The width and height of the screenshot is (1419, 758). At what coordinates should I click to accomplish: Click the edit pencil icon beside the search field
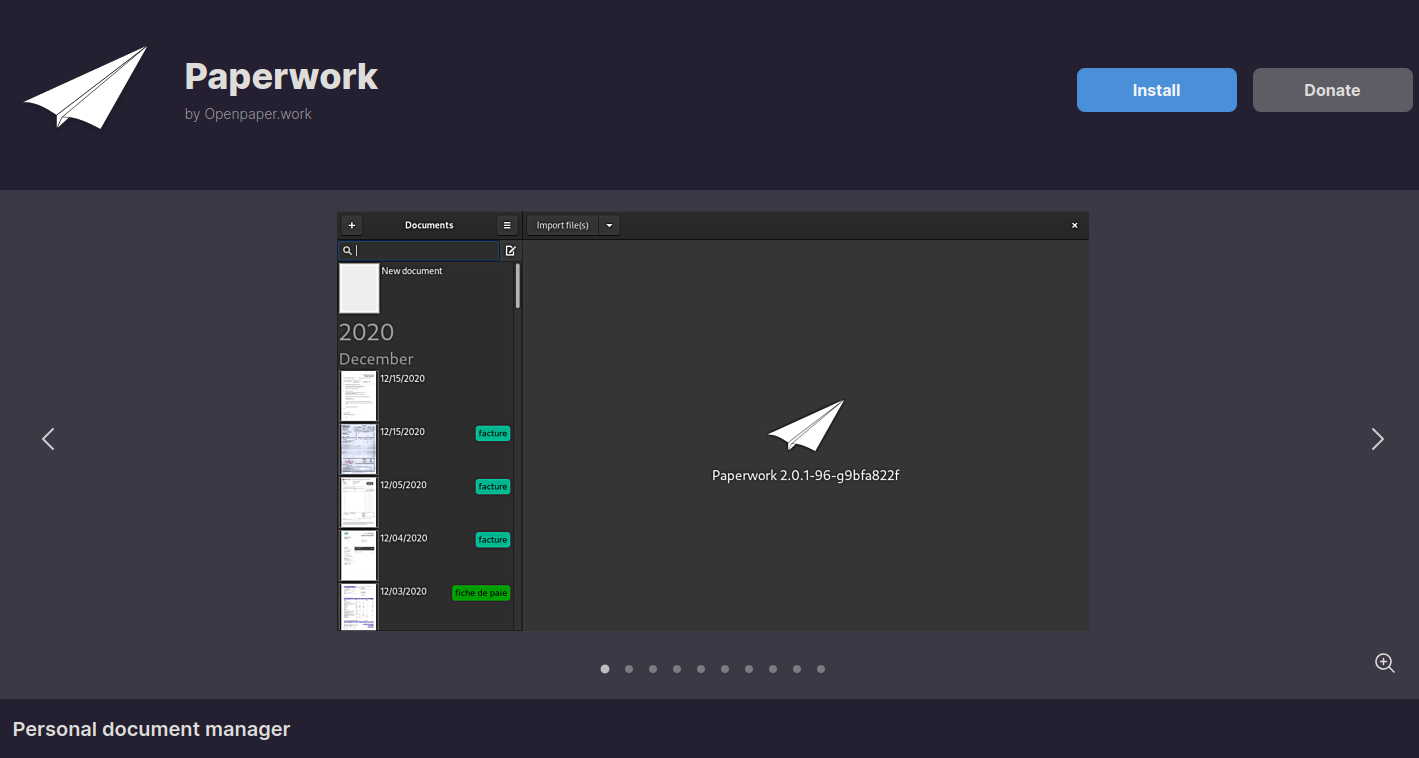pyautogui.click(x=510, y=251)
